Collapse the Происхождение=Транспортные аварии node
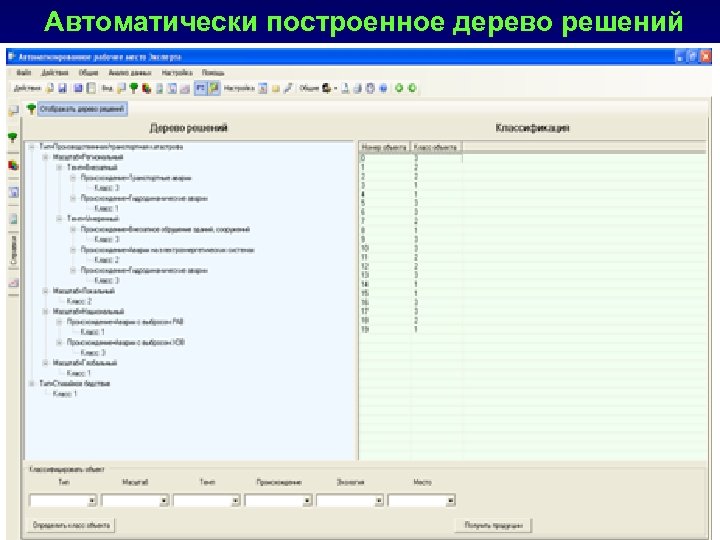Image resolution: width=720 pixels, height=540 pixels. [x=73, y=178]
